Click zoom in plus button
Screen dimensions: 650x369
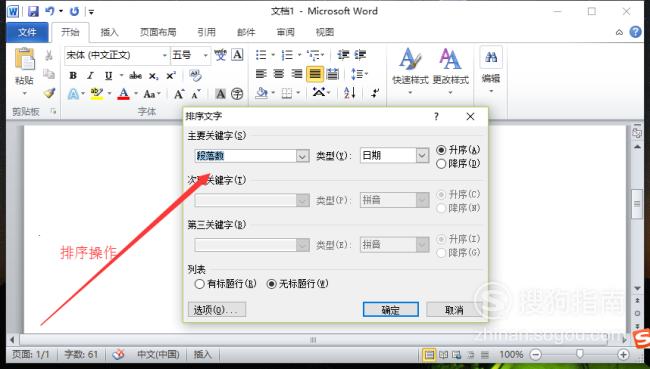[x=623, y=354]
